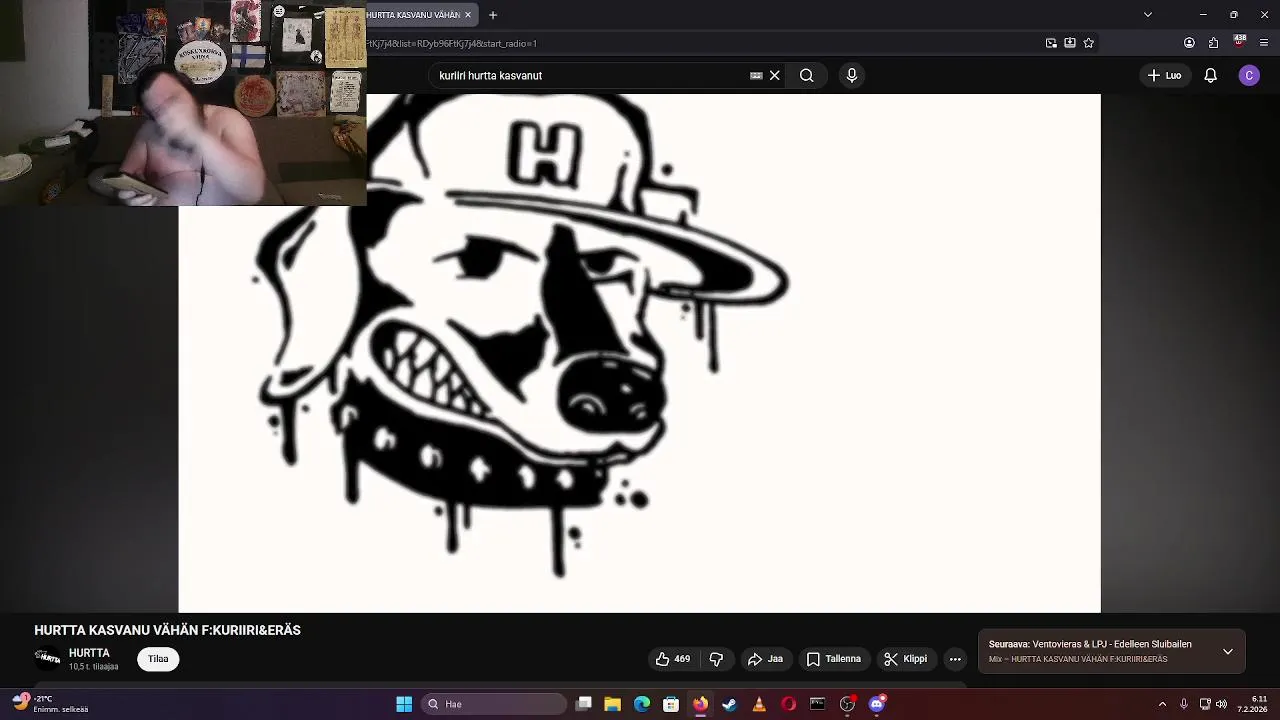Open HURTTA channel avatar
Screen dimensions: 1280x720
[47, 659]
